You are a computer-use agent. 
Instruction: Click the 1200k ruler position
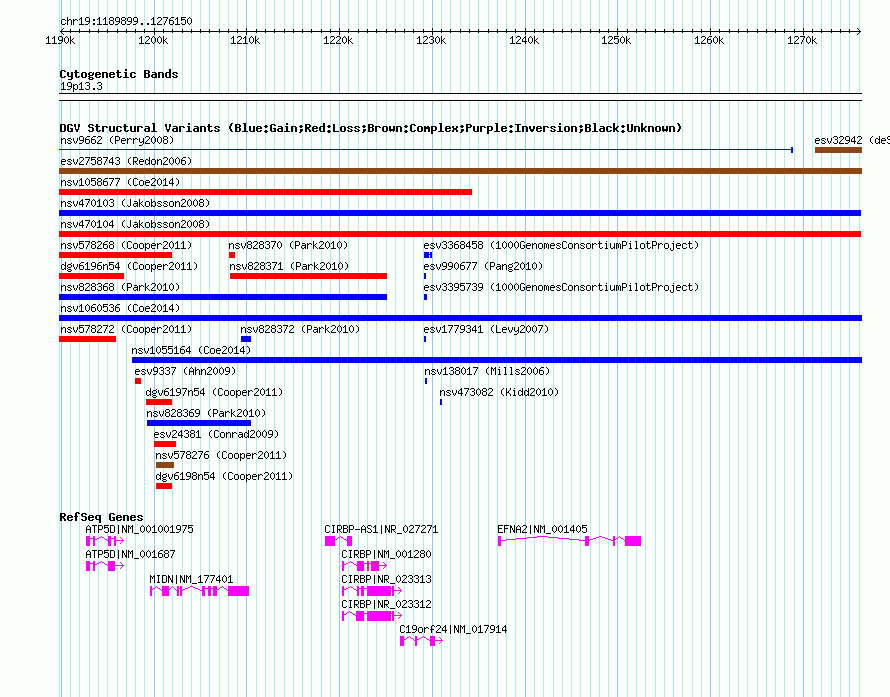(153, 40)
